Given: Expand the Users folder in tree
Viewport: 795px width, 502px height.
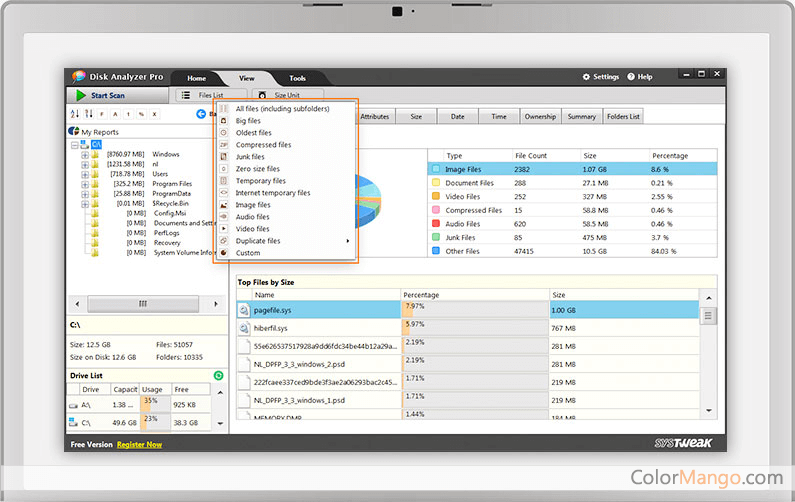Looking at the screenshot, I should [82, 174].
